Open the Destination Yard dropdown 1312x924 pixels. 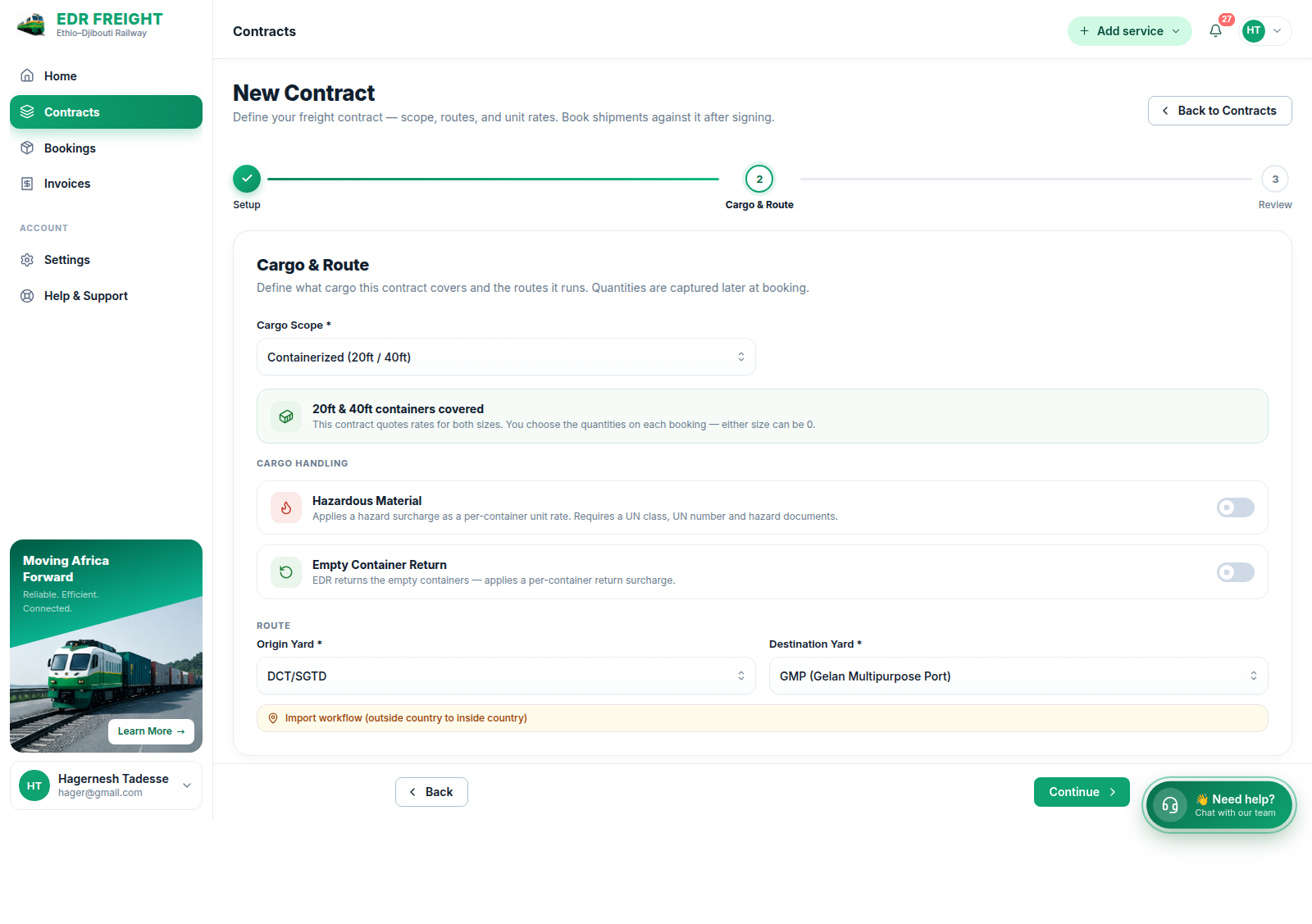pos(1018,676)
